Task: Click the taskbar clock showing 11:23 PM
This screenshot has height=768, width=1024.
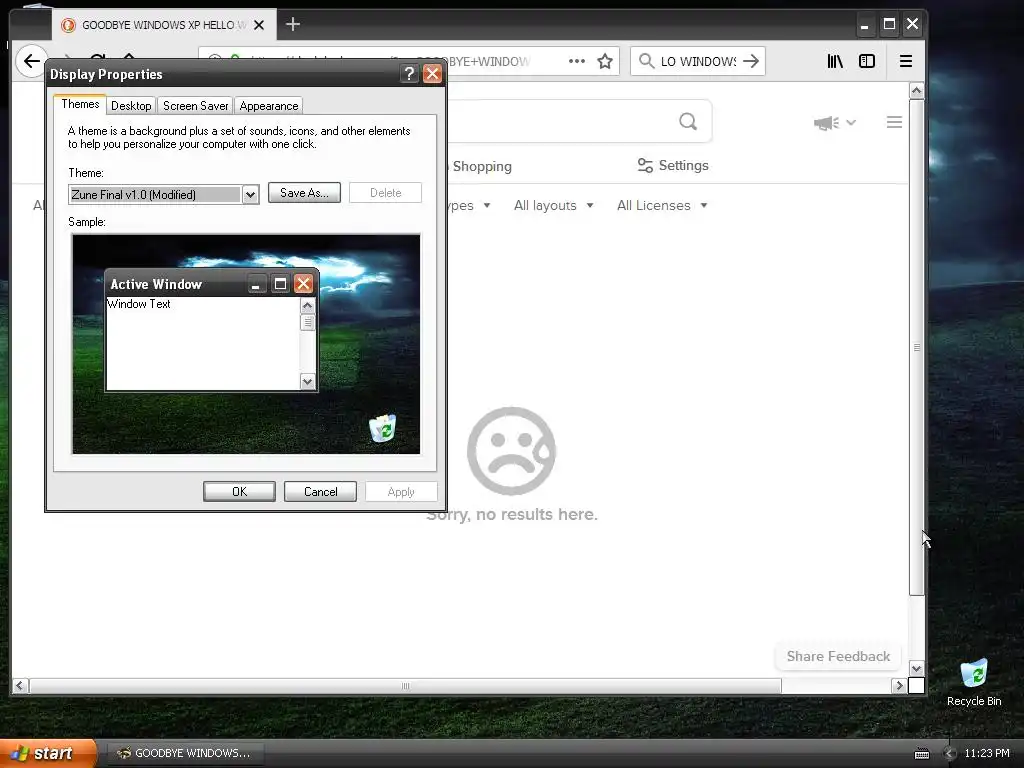Action: pyautogui.click(x=987, y=754)
